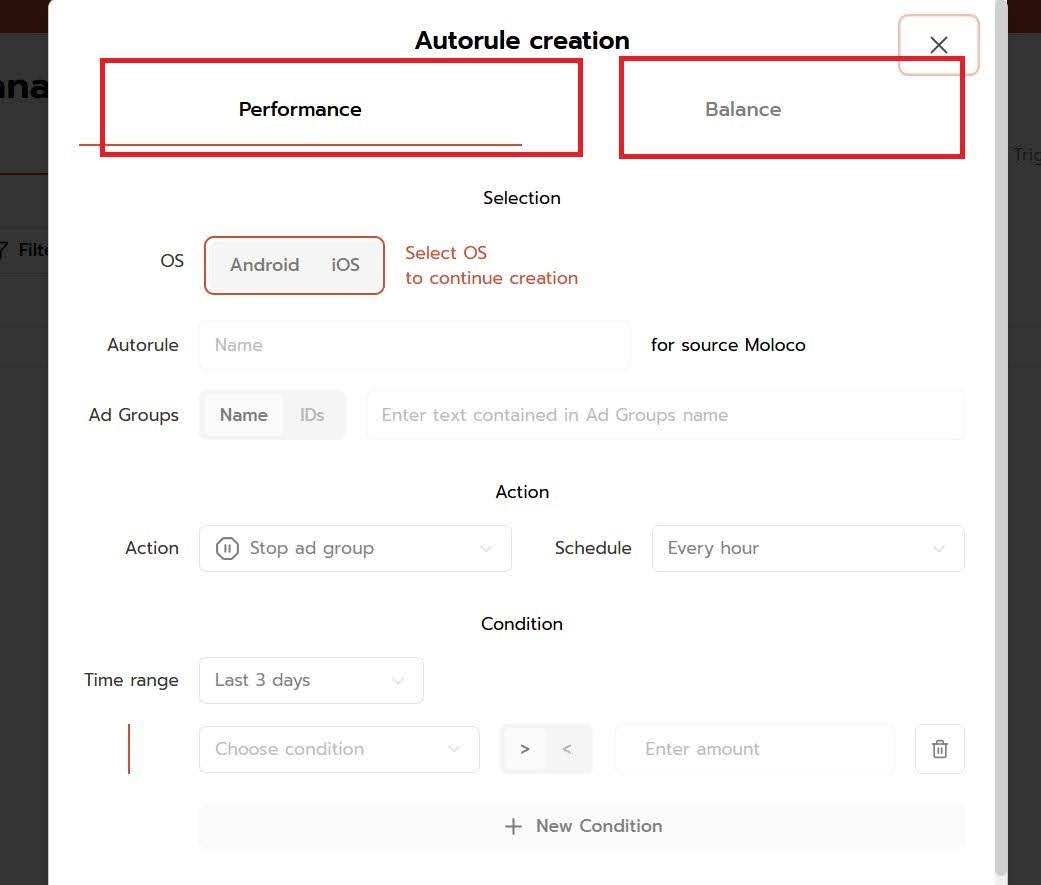
Task: Switch Ad Groups filter to IDs
Action: [312, 415]
